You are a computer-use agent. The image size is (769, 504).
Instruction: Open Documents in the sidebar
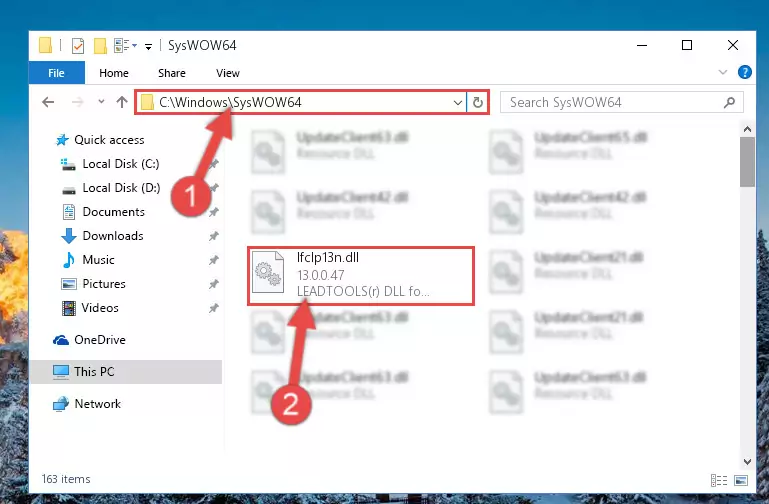click(113, 212)
